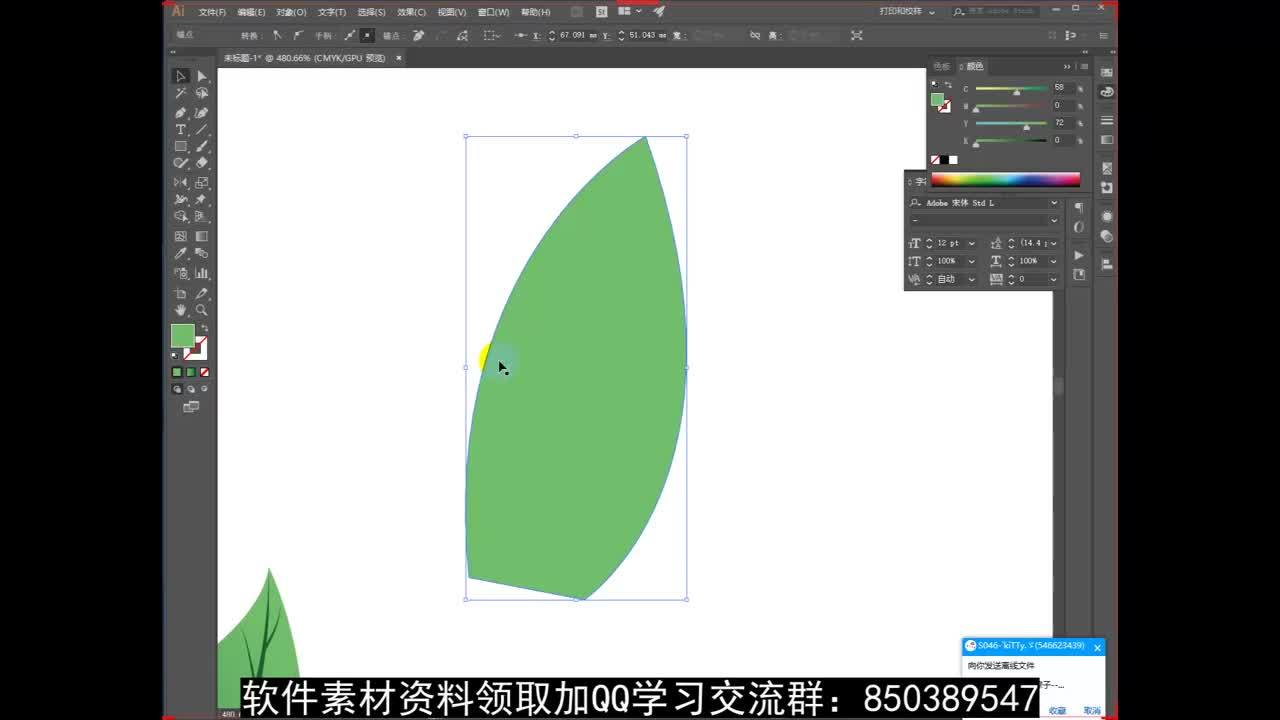Switch to the 色板 panel tab
The image size is (1280, 720).
(x=942, y=66)
